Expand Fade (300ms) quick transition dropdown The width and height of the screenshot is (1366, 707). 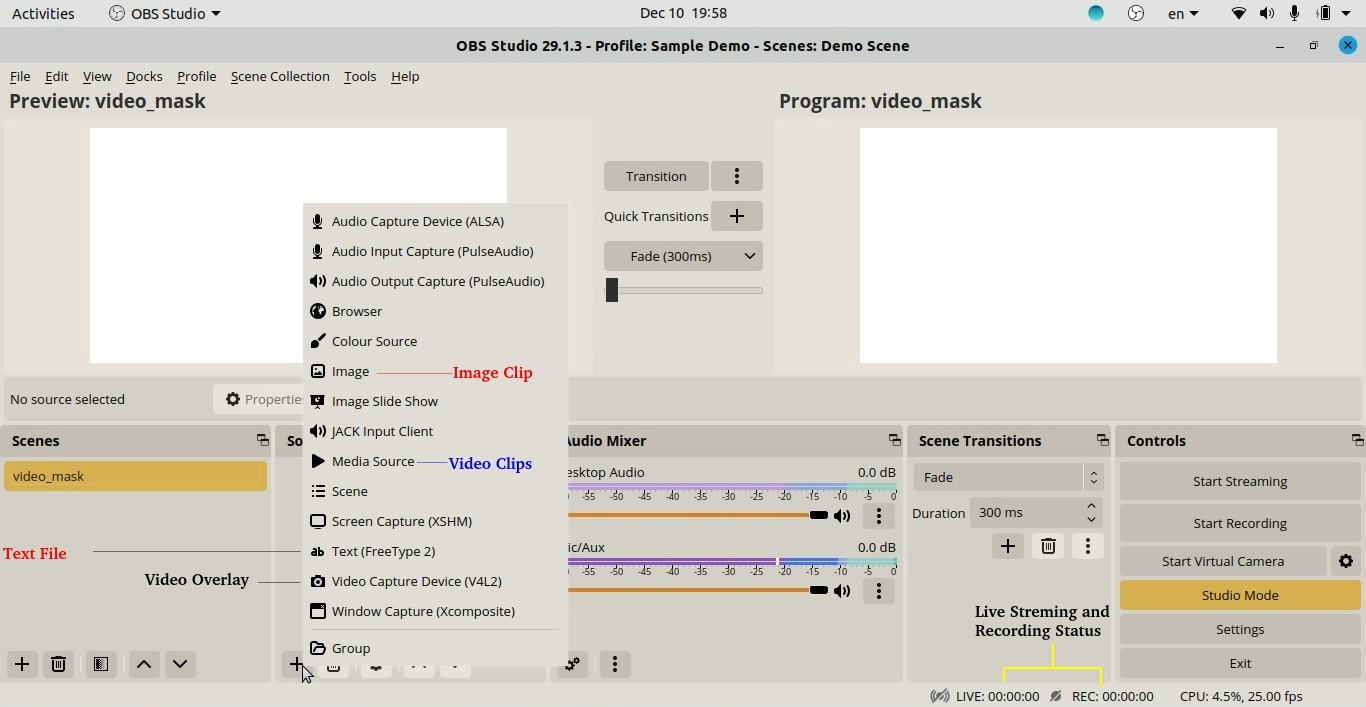tap(683, 256)
